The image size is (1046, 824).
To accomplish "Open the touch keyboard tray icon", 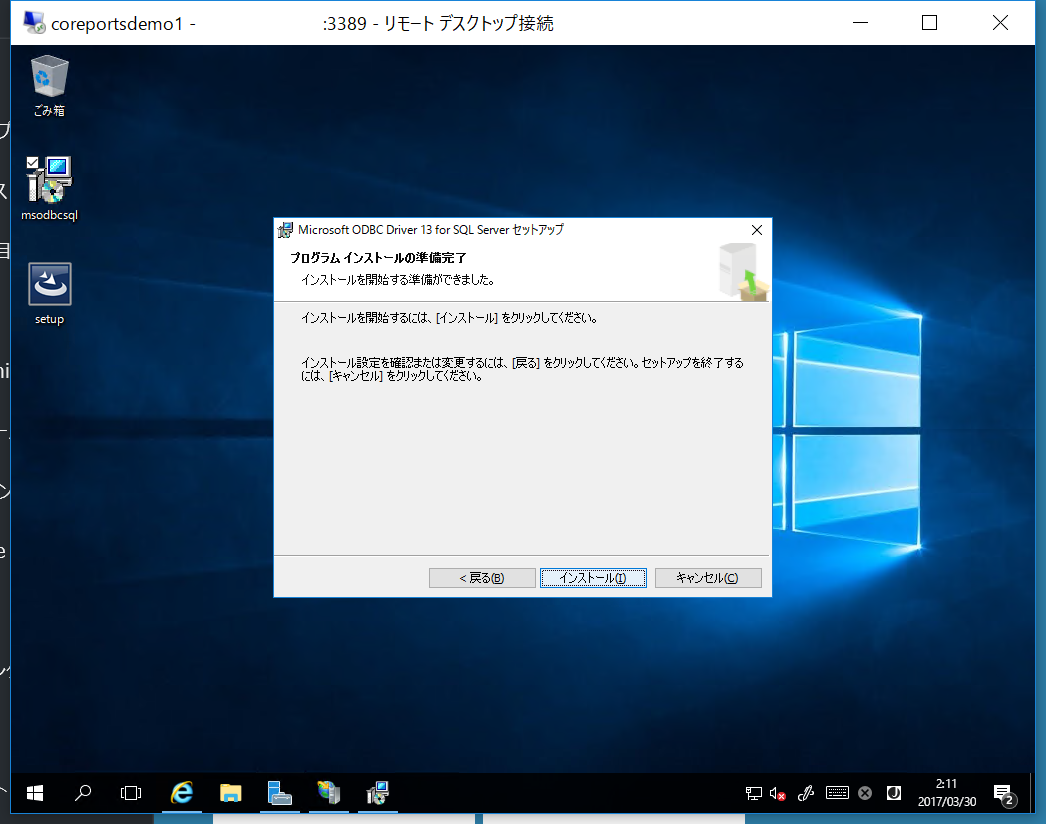I will point(837,793).
